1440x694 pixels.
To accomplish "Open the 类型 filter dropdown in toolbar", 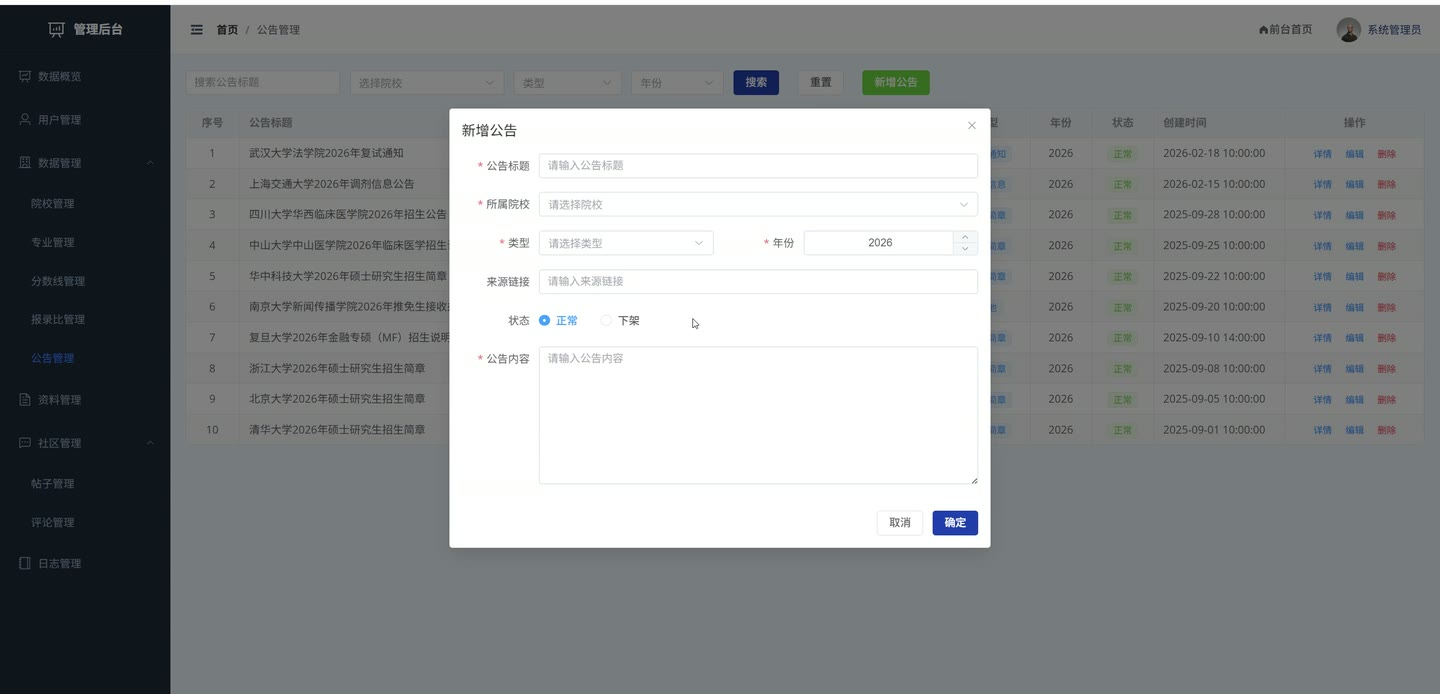I will pos(568,83).
